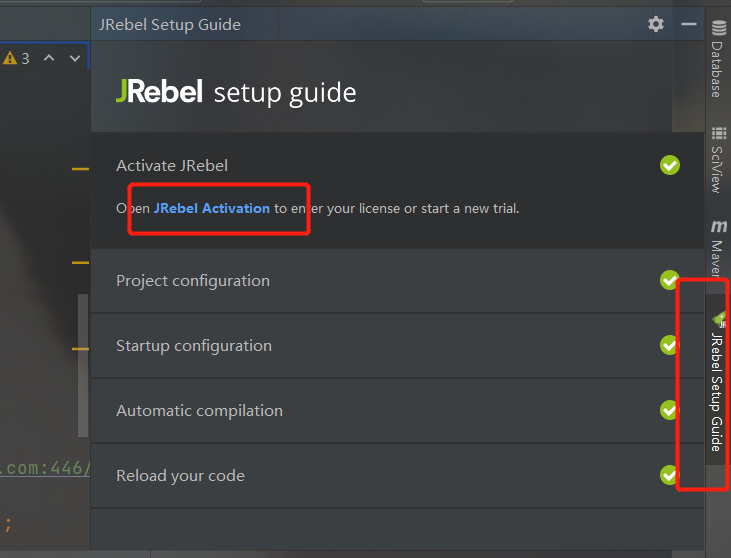Viewport: 731px width, 558px height.
Task: Expand the Reload your code section
Action: click(x=397, y=475)
